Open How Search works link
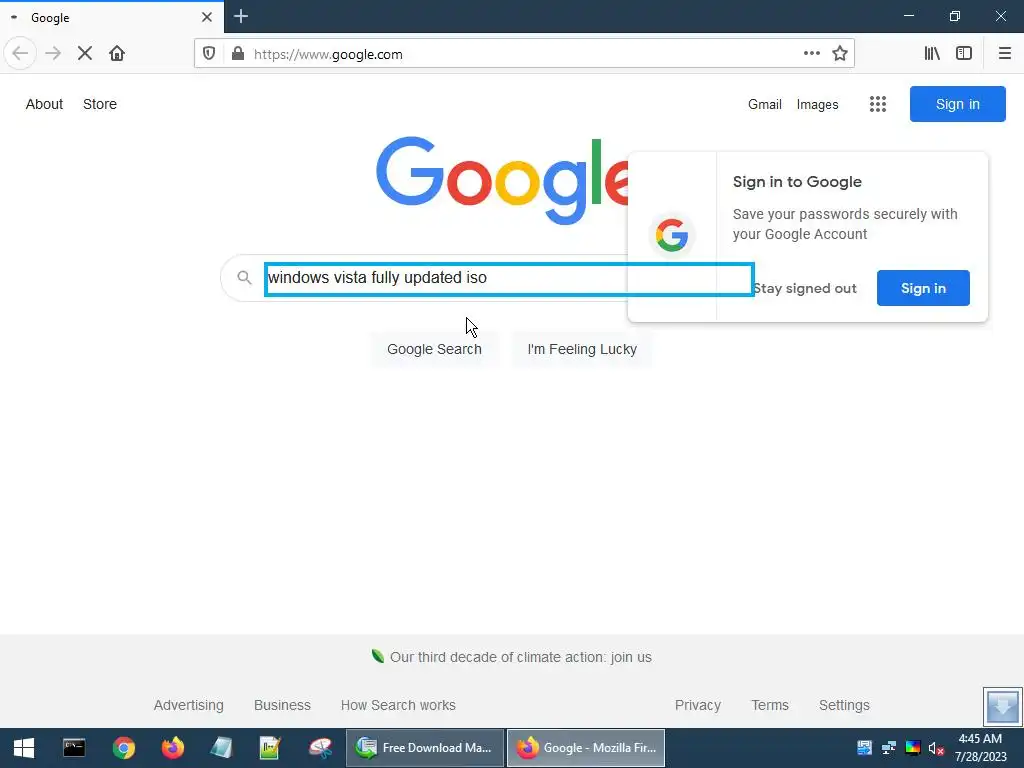 pyautogui.click(x=398, y=705)
